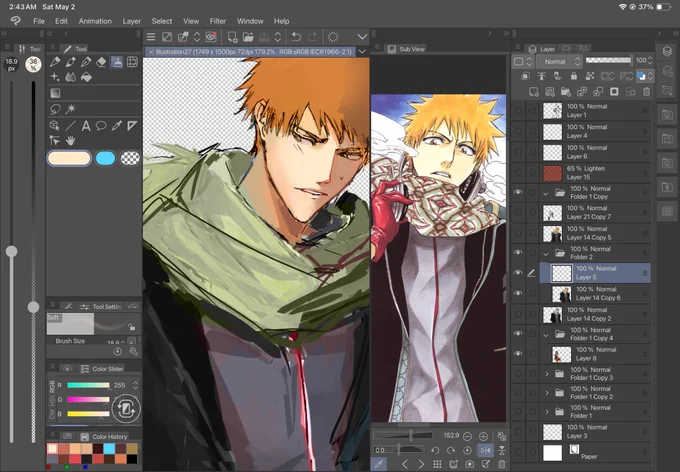Screen dimensions: 680x472
Task: Click the Create layer mask icon
Action: 614,92
